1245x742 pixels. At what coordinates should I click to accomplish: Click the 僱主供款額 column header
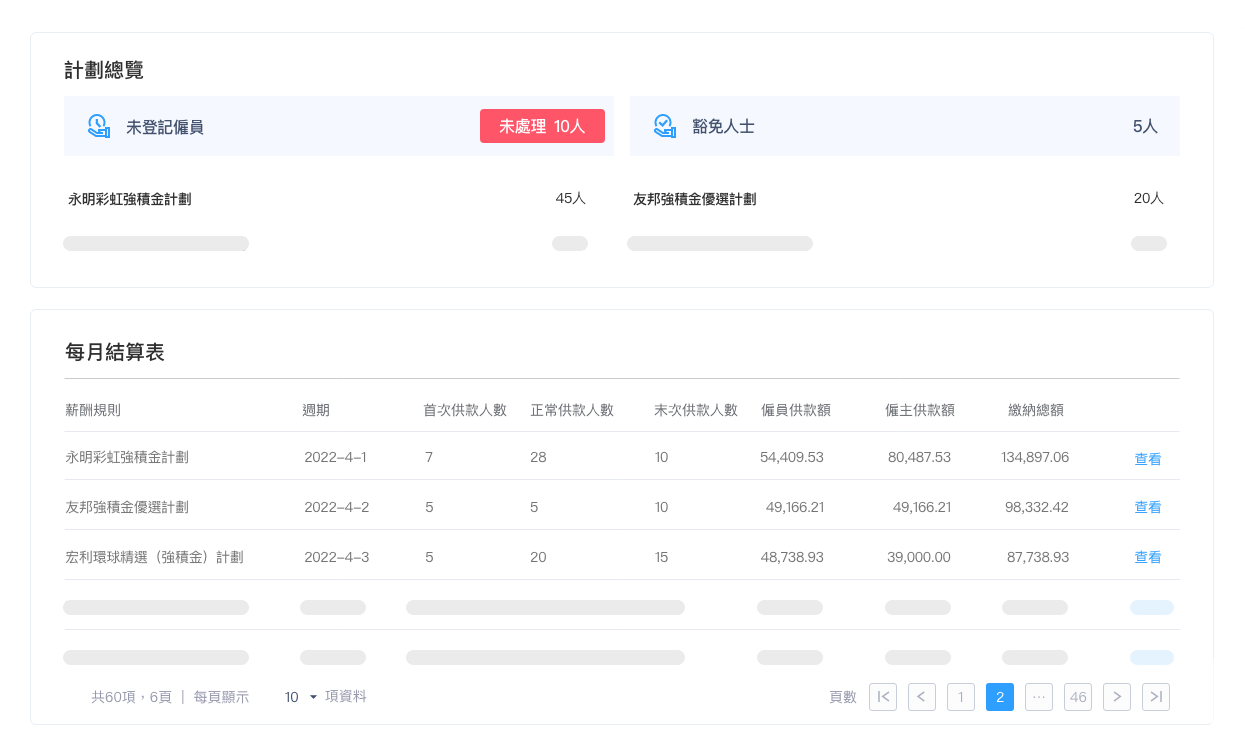[920, 410]
